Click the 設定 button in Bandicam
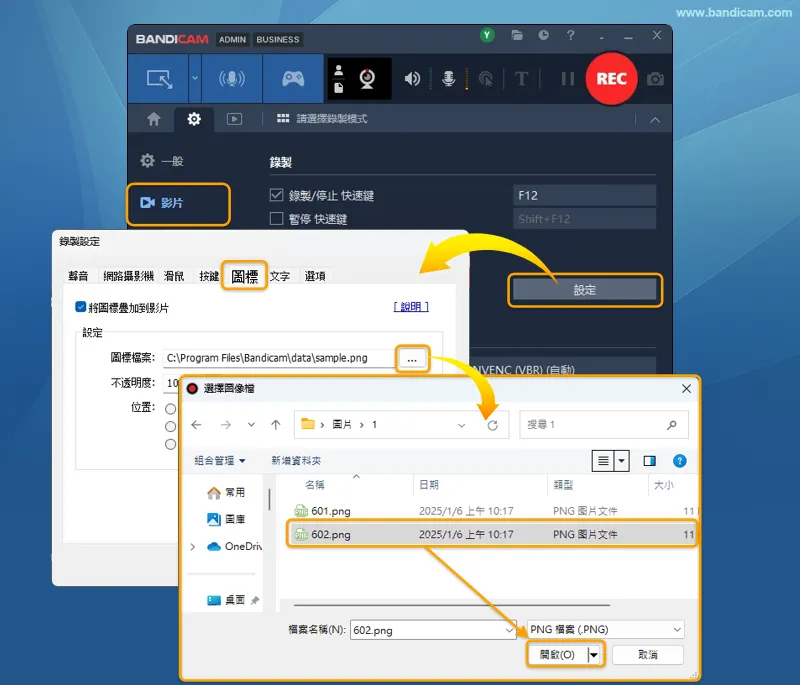This screenshot has height=685, width=800. [585, 290]
